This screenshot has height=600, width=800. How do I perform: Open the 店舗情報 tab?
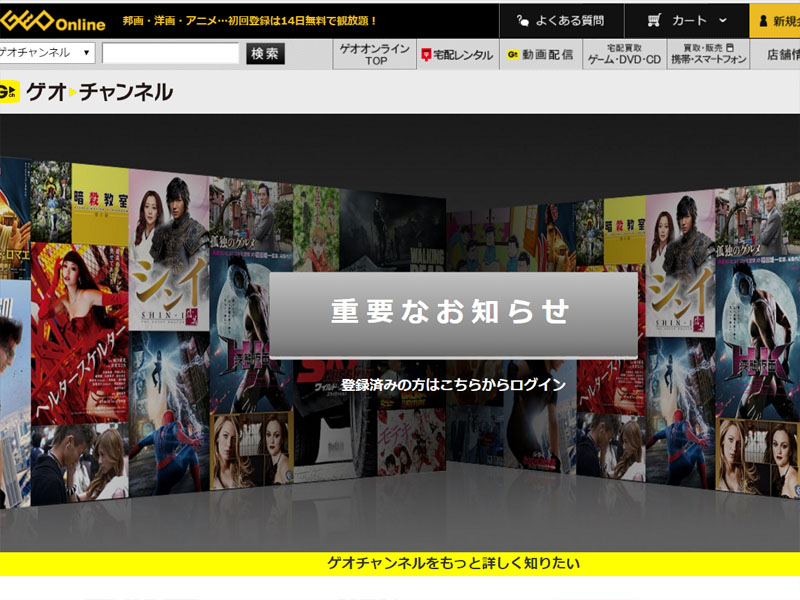[x=776, y=54]
